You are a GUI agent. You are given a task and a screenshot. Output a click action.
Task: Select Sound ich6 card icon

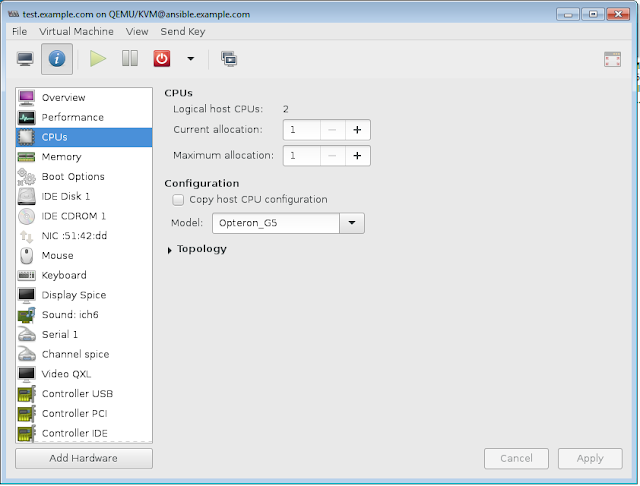(x=27, y=315)
